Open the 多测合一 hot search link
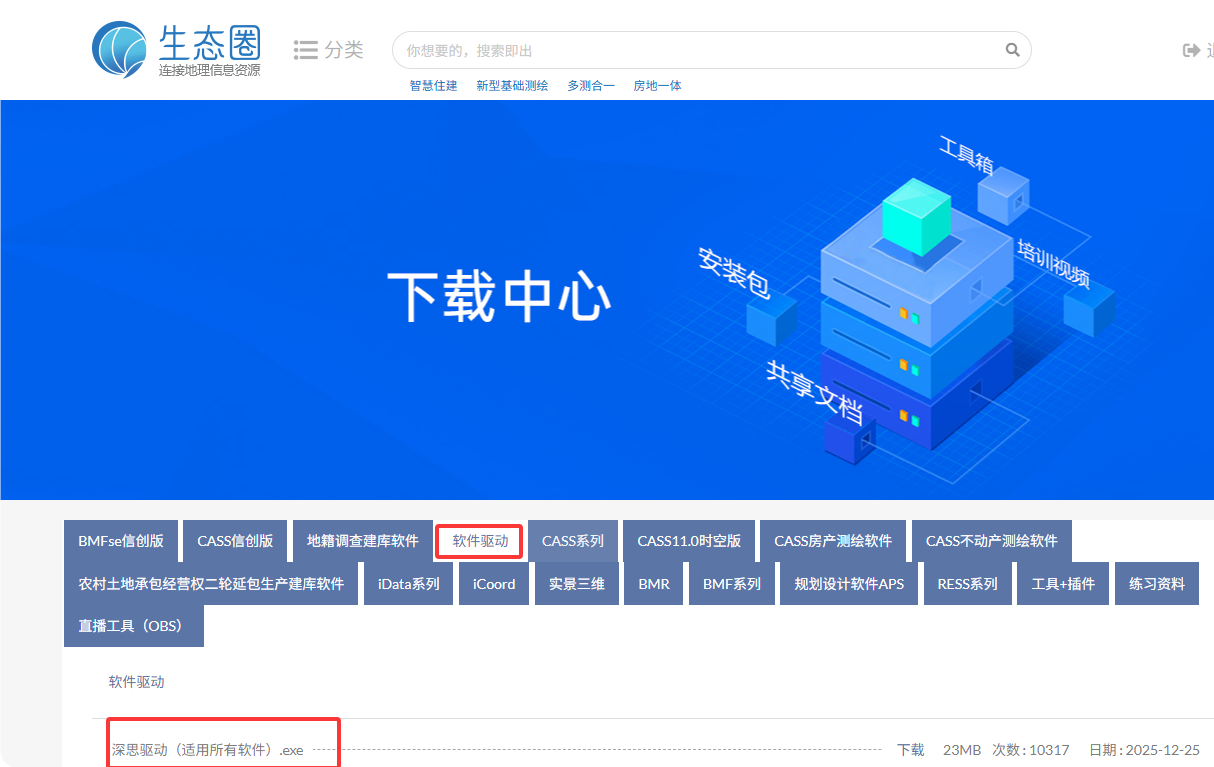Screen dimensions: 1214x767 591,86
